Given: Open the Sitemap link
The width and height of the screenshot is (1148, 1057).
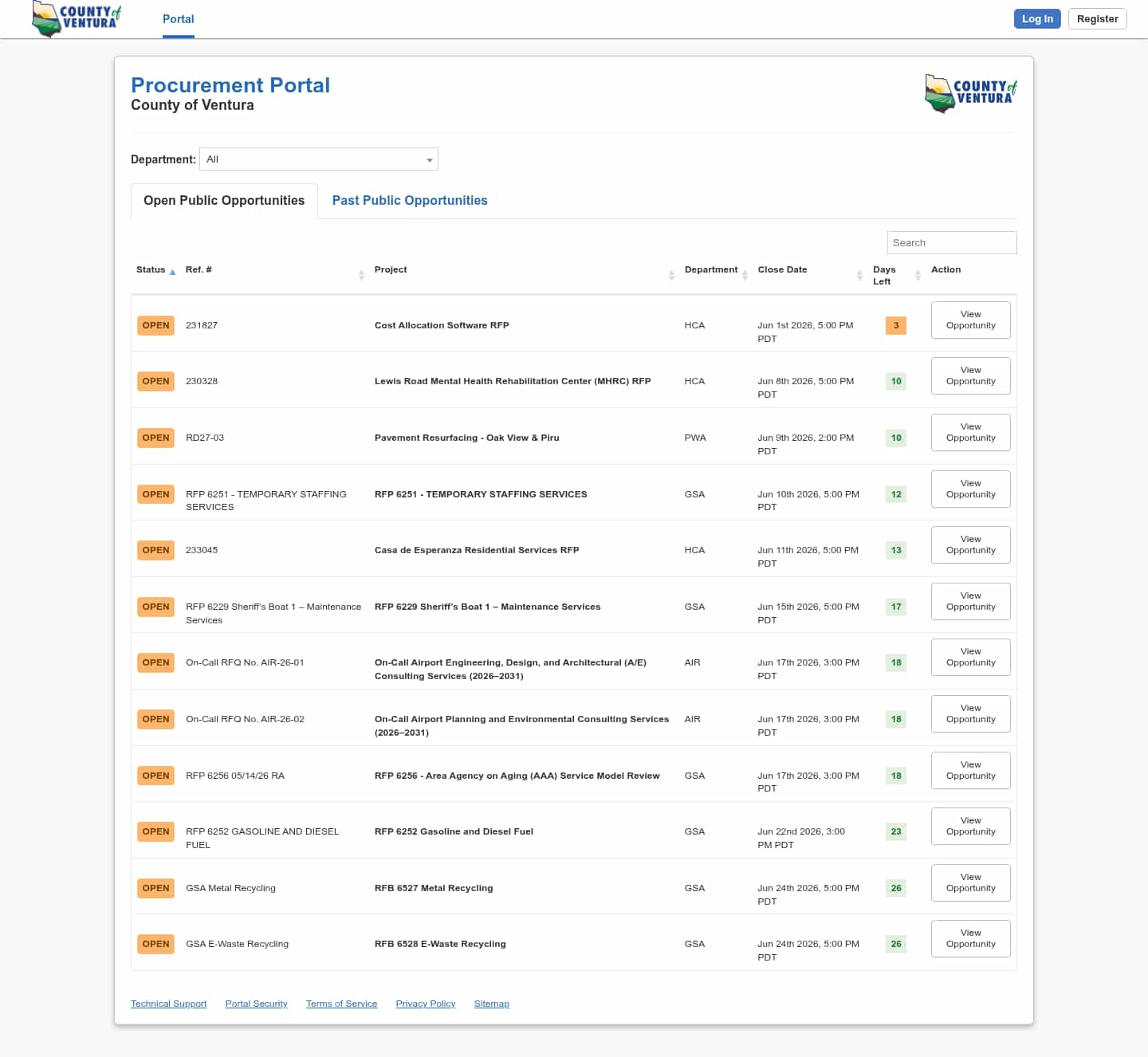Looking at the screenshot, I should pos(491,1004).
